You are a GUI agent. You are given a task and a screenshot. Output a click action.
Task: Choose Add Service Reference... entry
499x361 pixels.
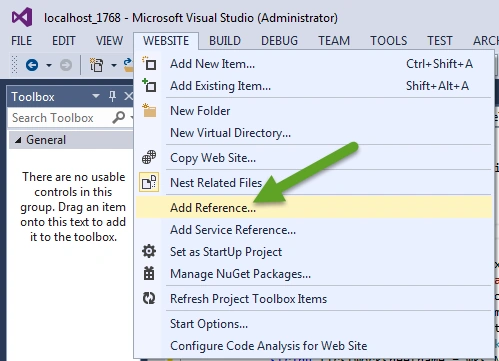tap(314, 230)
